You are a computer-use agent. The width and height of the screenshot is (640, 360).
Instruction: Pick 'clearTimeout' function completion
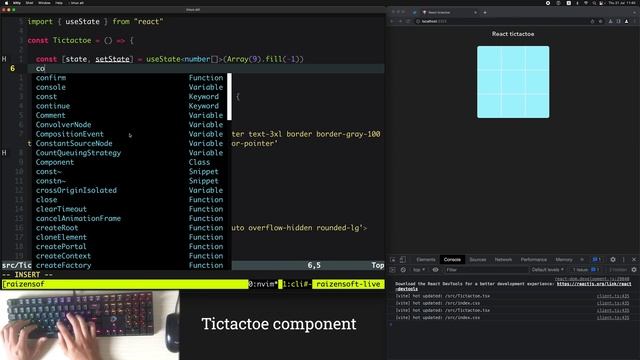tap(130, 209)
